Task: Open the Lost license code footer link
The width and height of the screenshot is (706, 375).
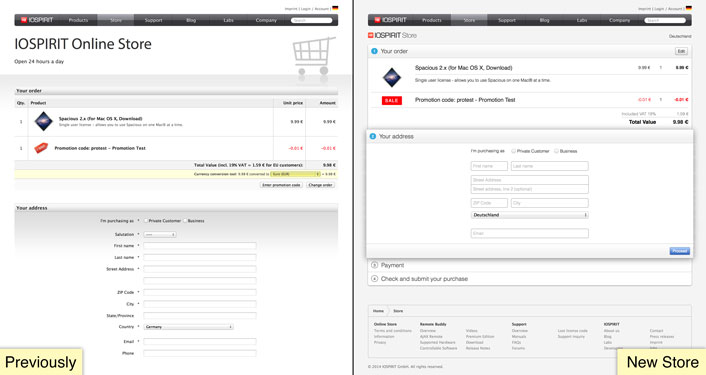Action: coord(573,330)
